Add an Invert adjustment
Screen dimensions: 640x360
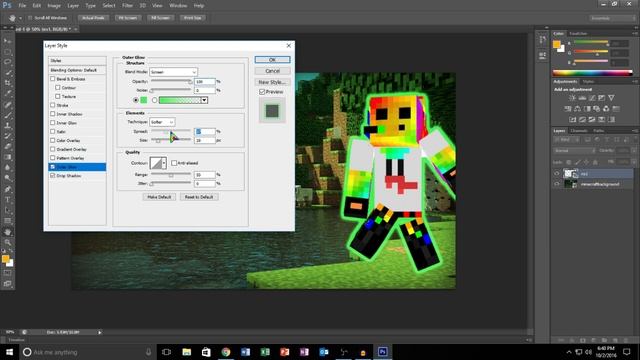[573, 119]
